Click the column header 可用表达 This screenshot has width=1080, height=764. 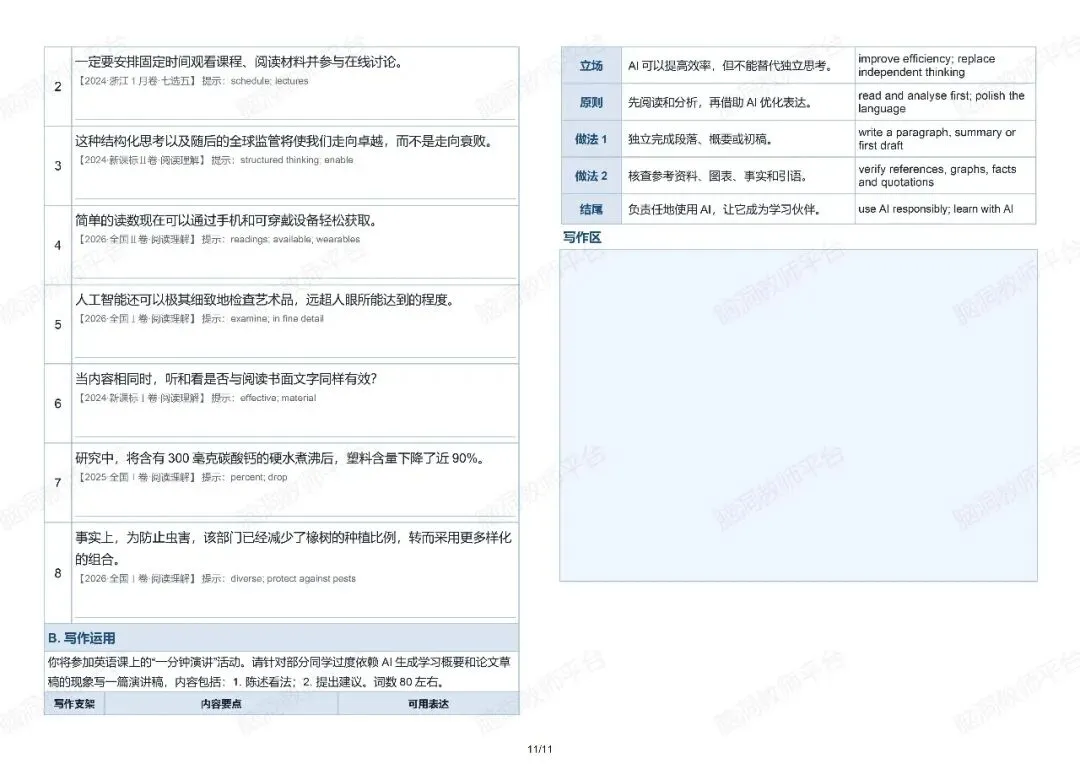click(x=428, y=704)
